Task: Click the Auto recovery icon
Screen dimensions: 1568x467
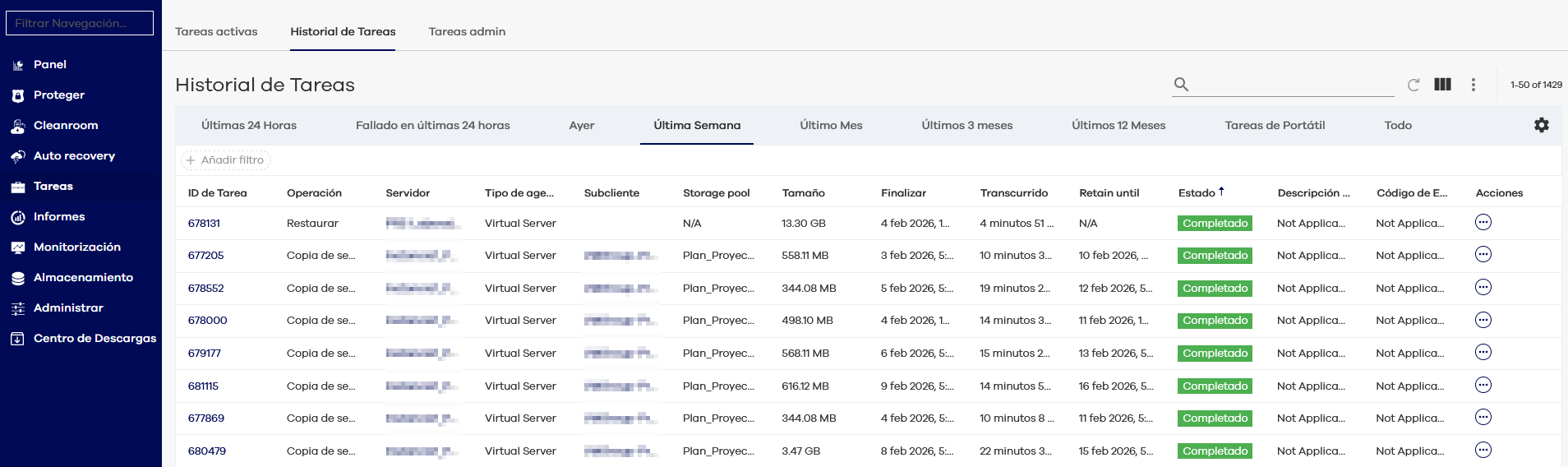Action: (18, 156)
